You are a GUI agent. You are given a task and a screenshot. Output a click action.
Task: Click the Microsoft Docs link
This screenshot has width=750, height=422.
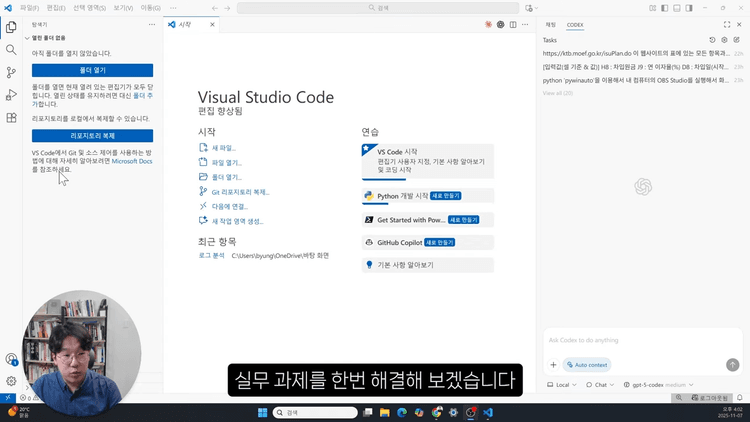[131, 161]
